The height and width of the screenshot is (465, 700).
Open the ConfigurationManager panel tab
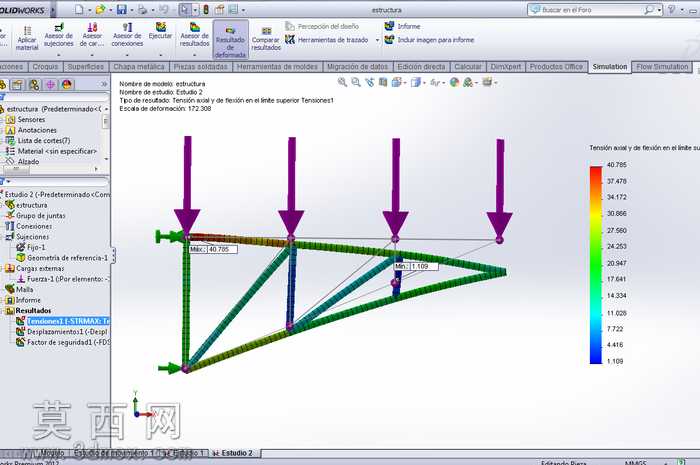[x=34, y=84]
